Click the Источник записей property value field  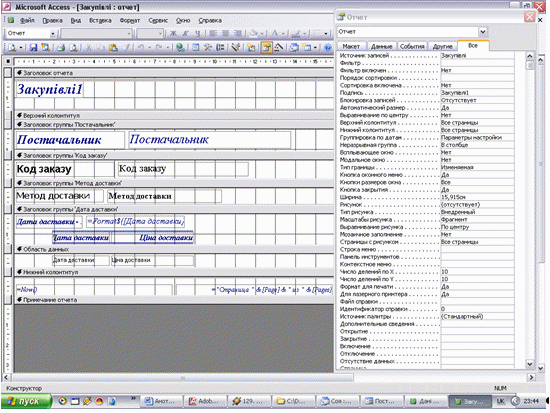click(x=477, y=55)
